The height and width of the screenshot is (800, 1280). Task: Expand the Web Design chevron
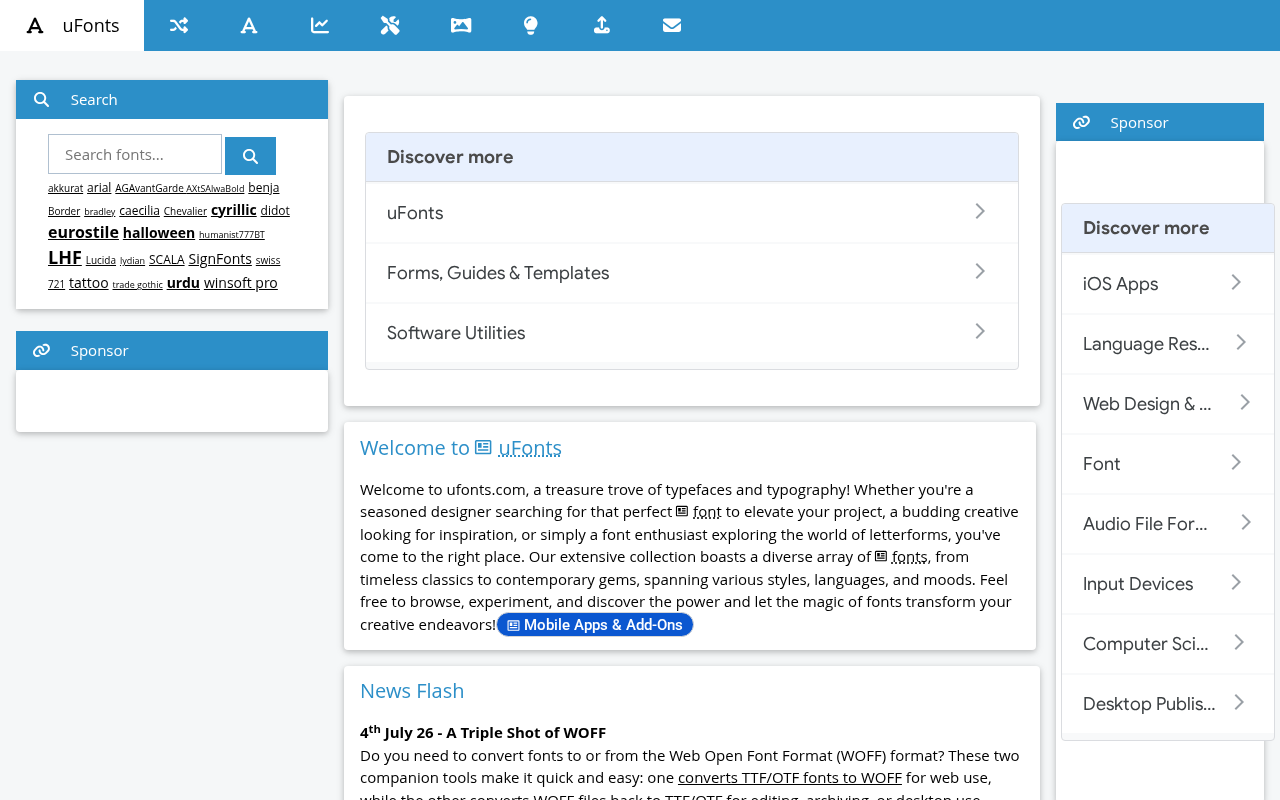pyautogui.click(x=1245, y=402)
